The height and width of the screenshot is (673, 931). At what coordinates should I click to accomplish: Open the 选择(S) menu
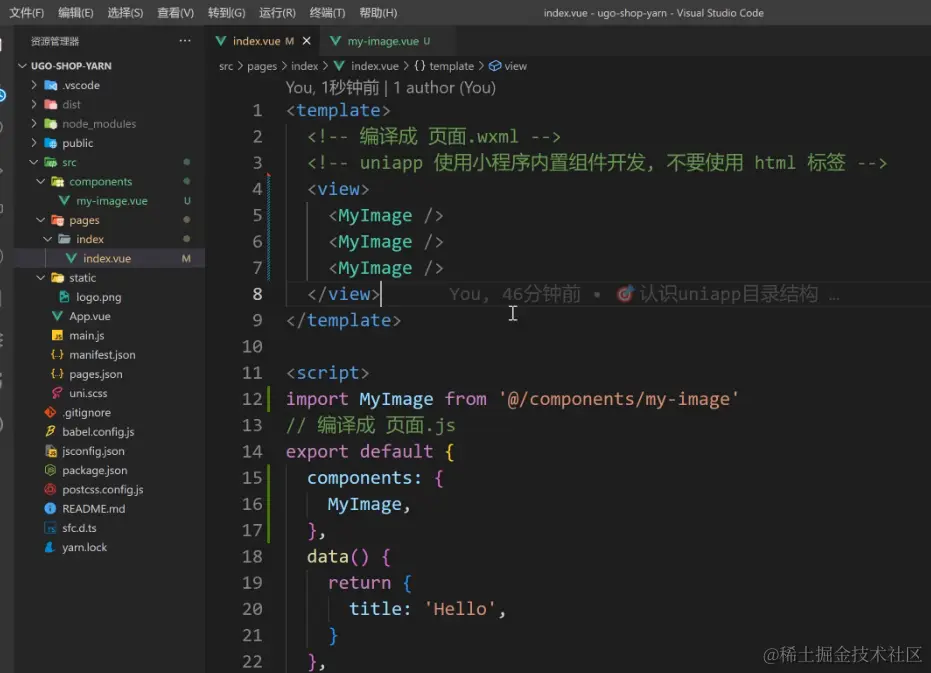click(x=125, y=12)
